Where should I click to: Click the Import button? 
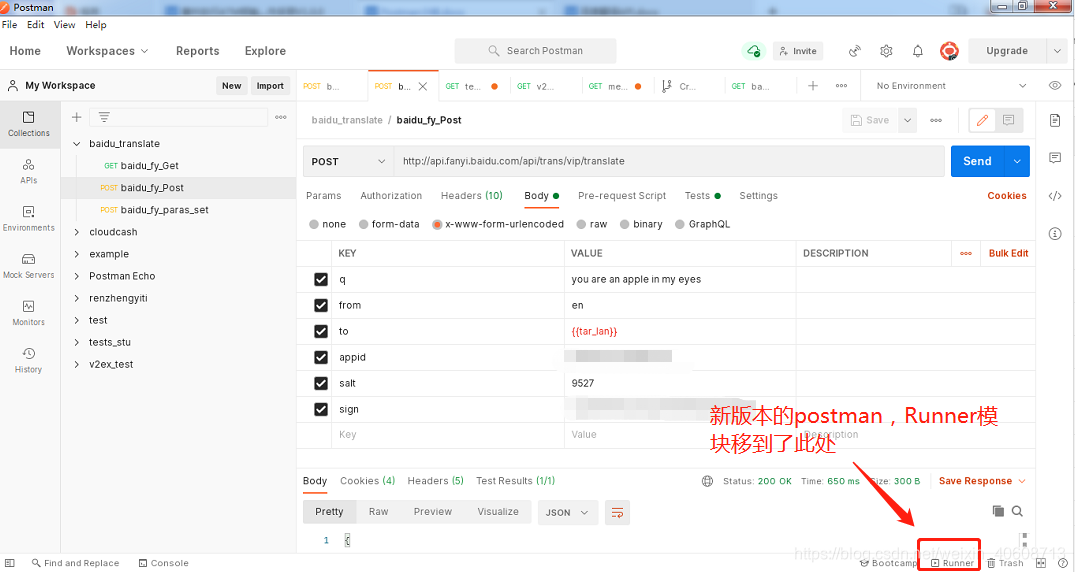coord(270,86)
